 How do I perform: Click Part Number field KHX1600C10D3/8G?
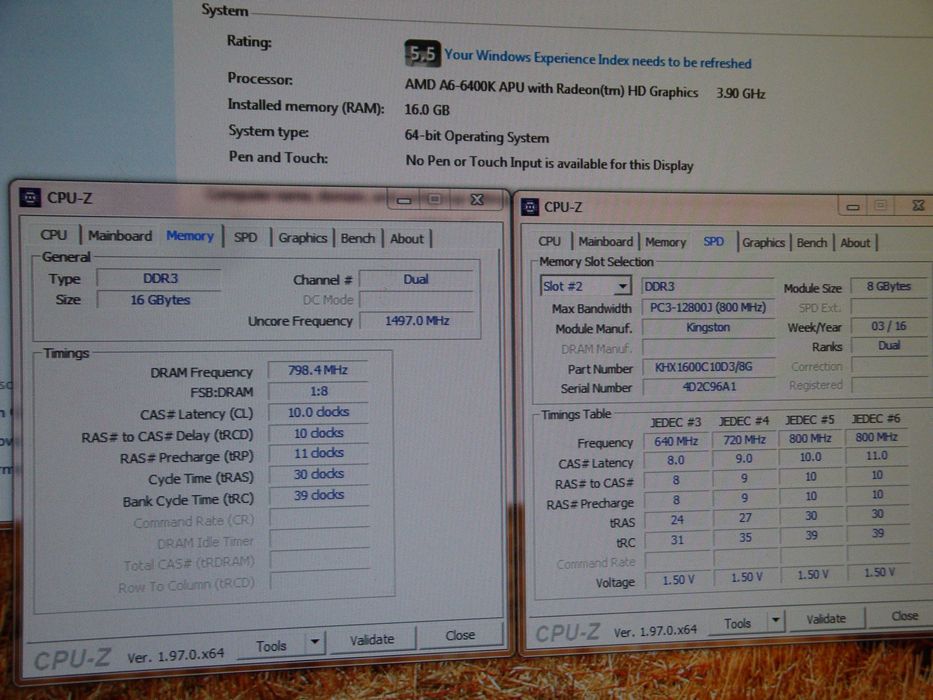click(x=707, y=367)
